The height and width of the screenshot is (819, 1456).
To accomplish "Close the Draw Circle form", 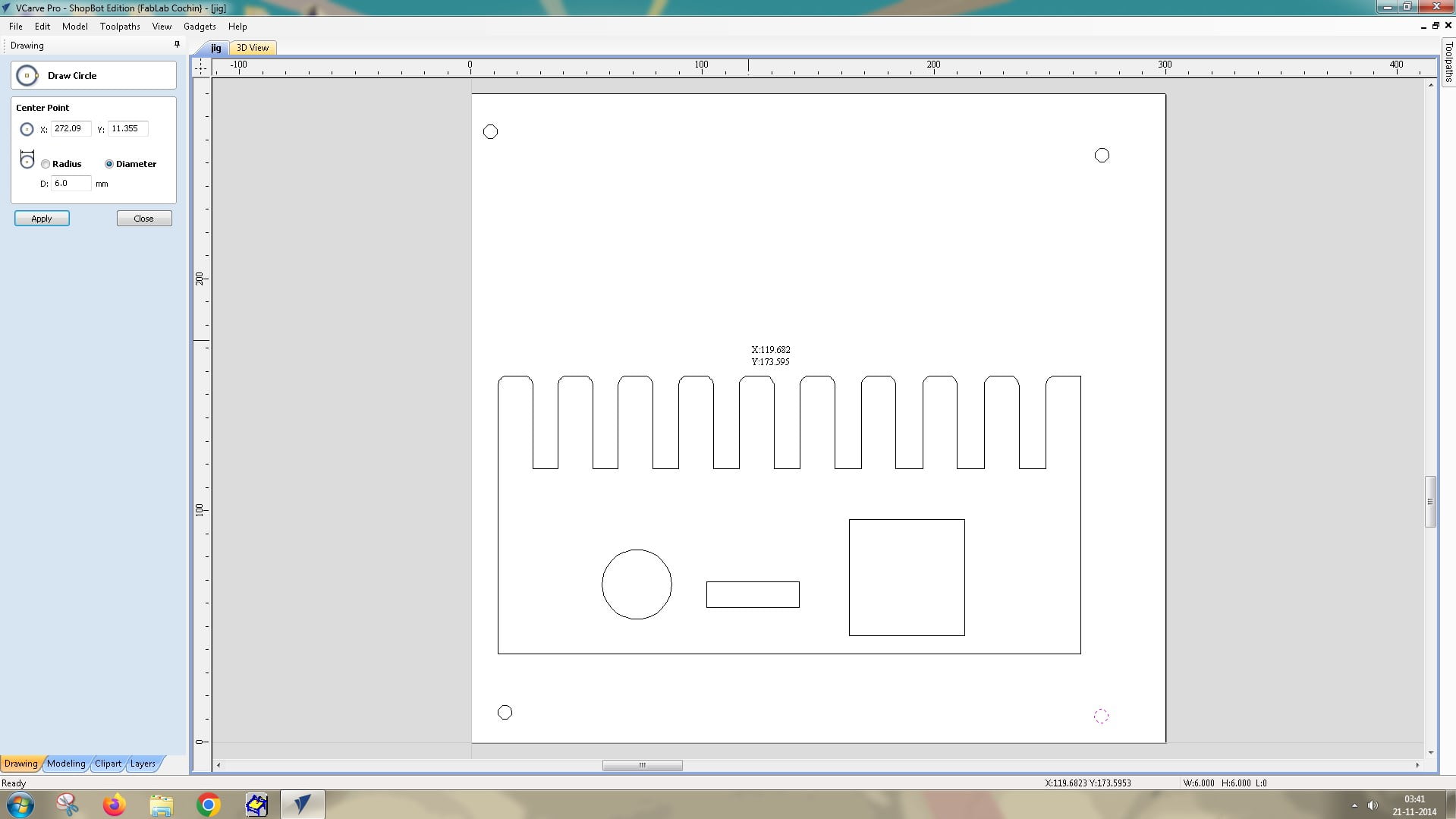I will [144, 219].
